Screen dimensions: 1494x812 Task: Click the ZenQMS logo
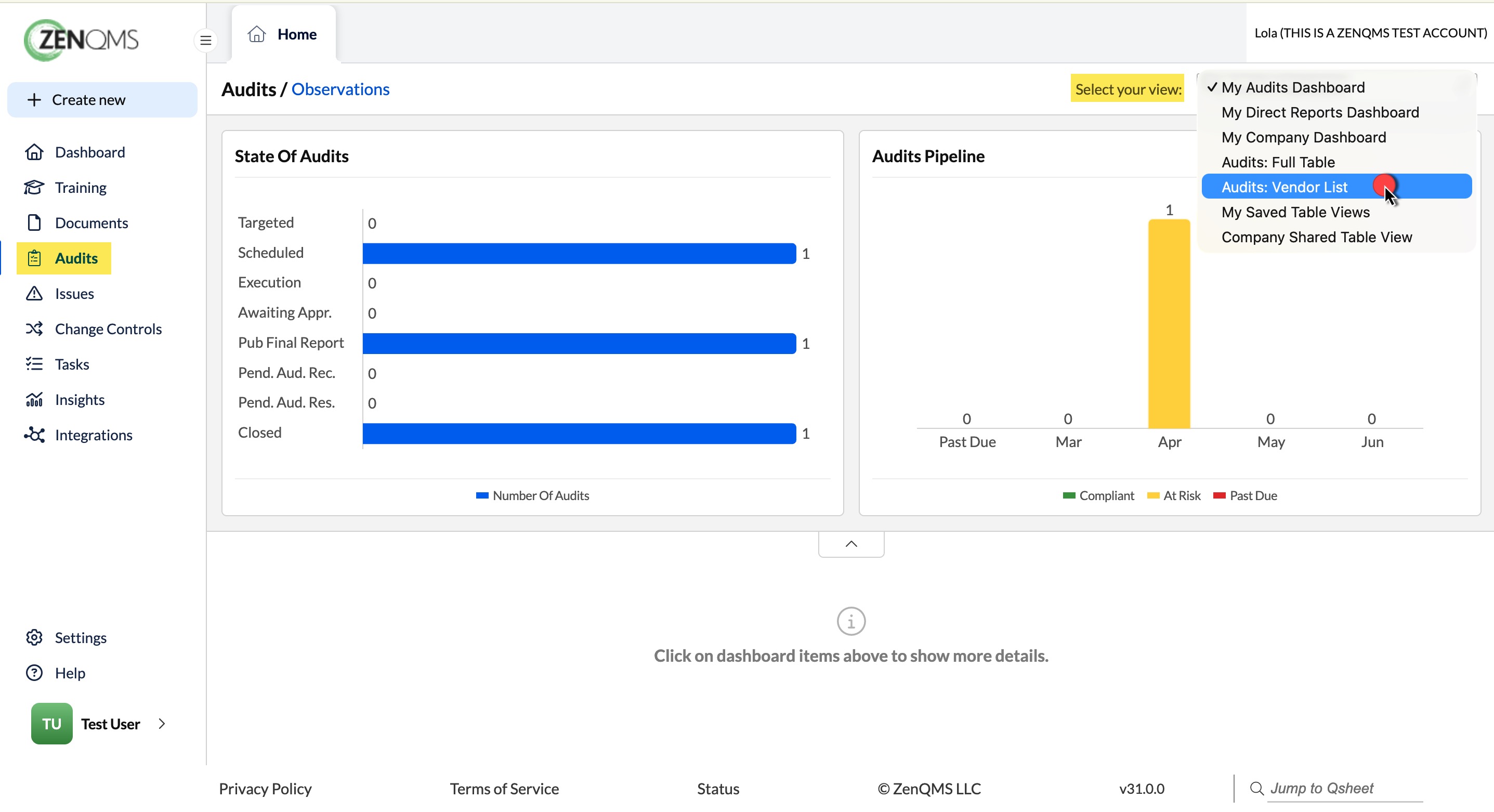pyautogui.click(x=81, y=40)
